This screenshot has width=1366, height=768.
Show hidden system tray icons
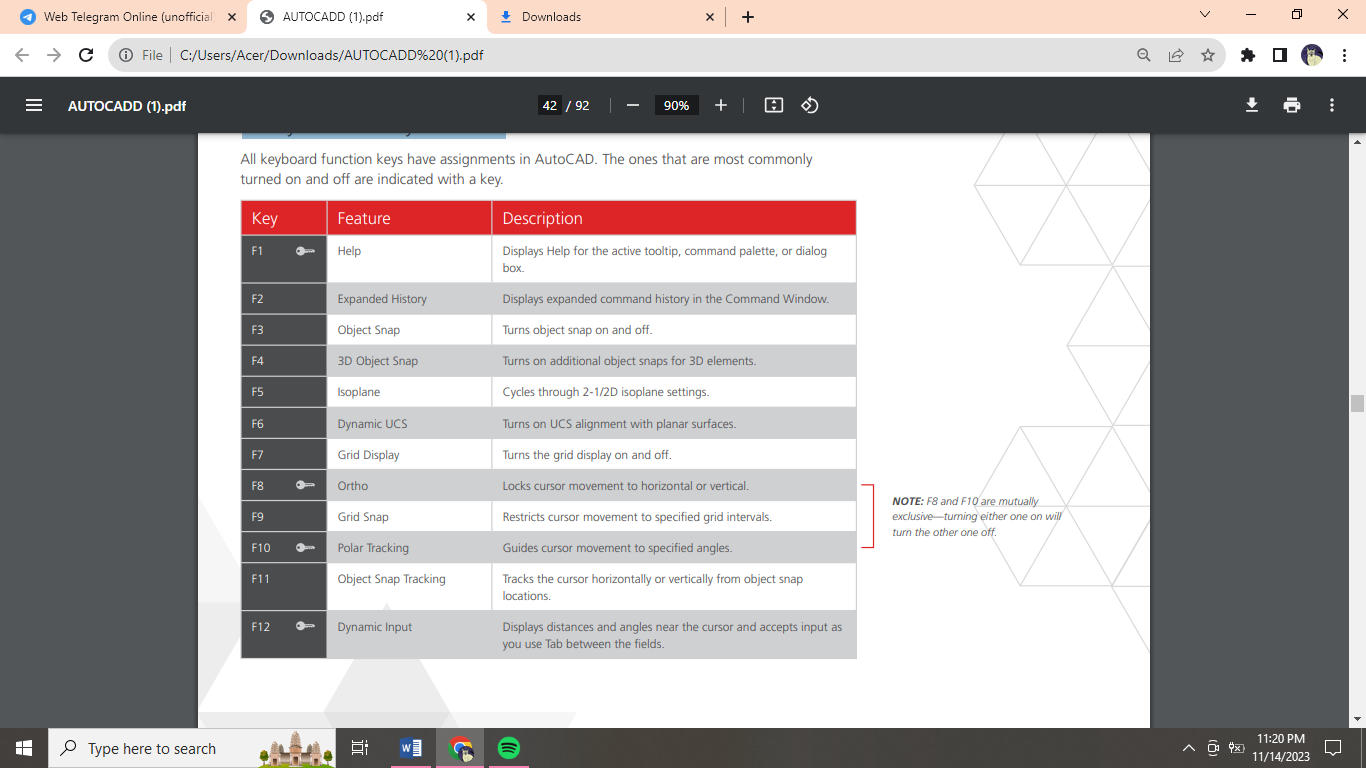pyautogui.click(x=1188, y=748)
